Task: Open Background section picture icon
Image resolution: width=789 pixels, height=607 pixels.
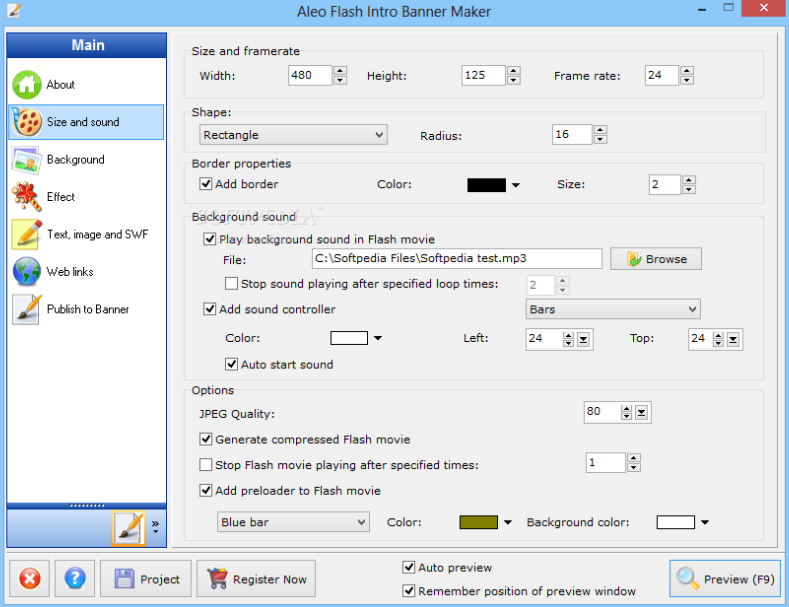Action: click(27, 160)
